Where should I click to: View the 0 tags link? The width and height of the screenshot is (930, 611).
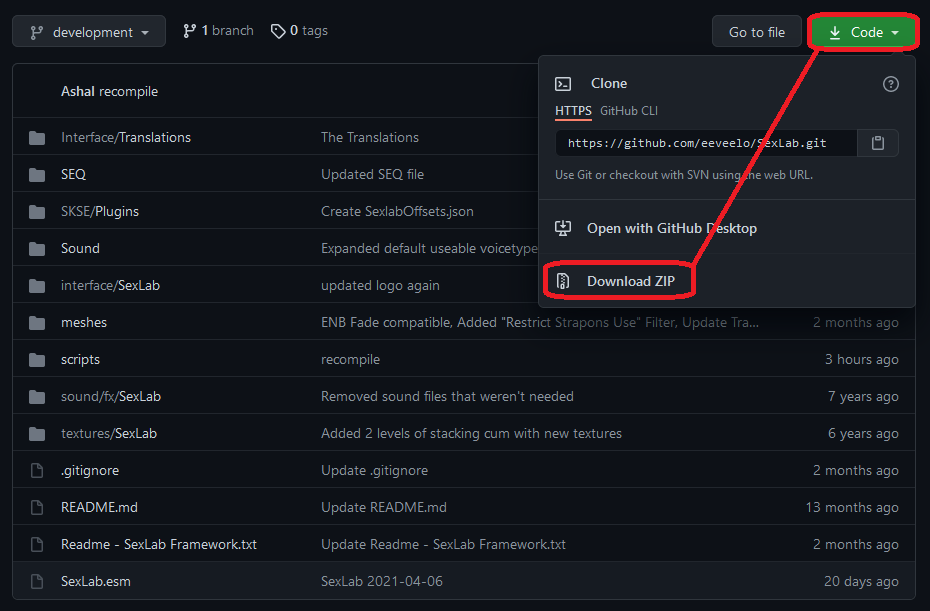(299, 31)
